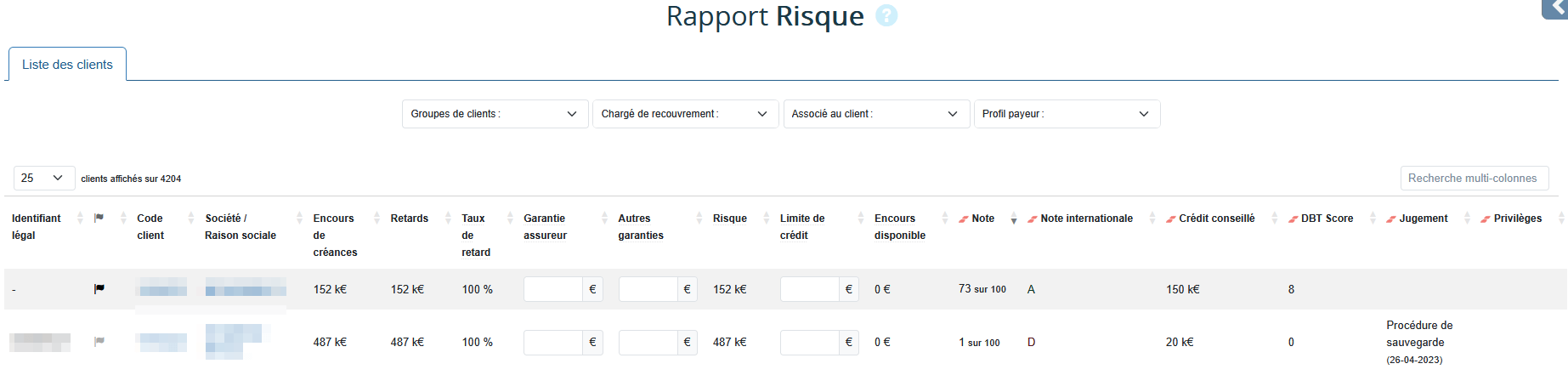Sort by the Encours de créances column
The image size is (1568, 375).
(335, 235)
